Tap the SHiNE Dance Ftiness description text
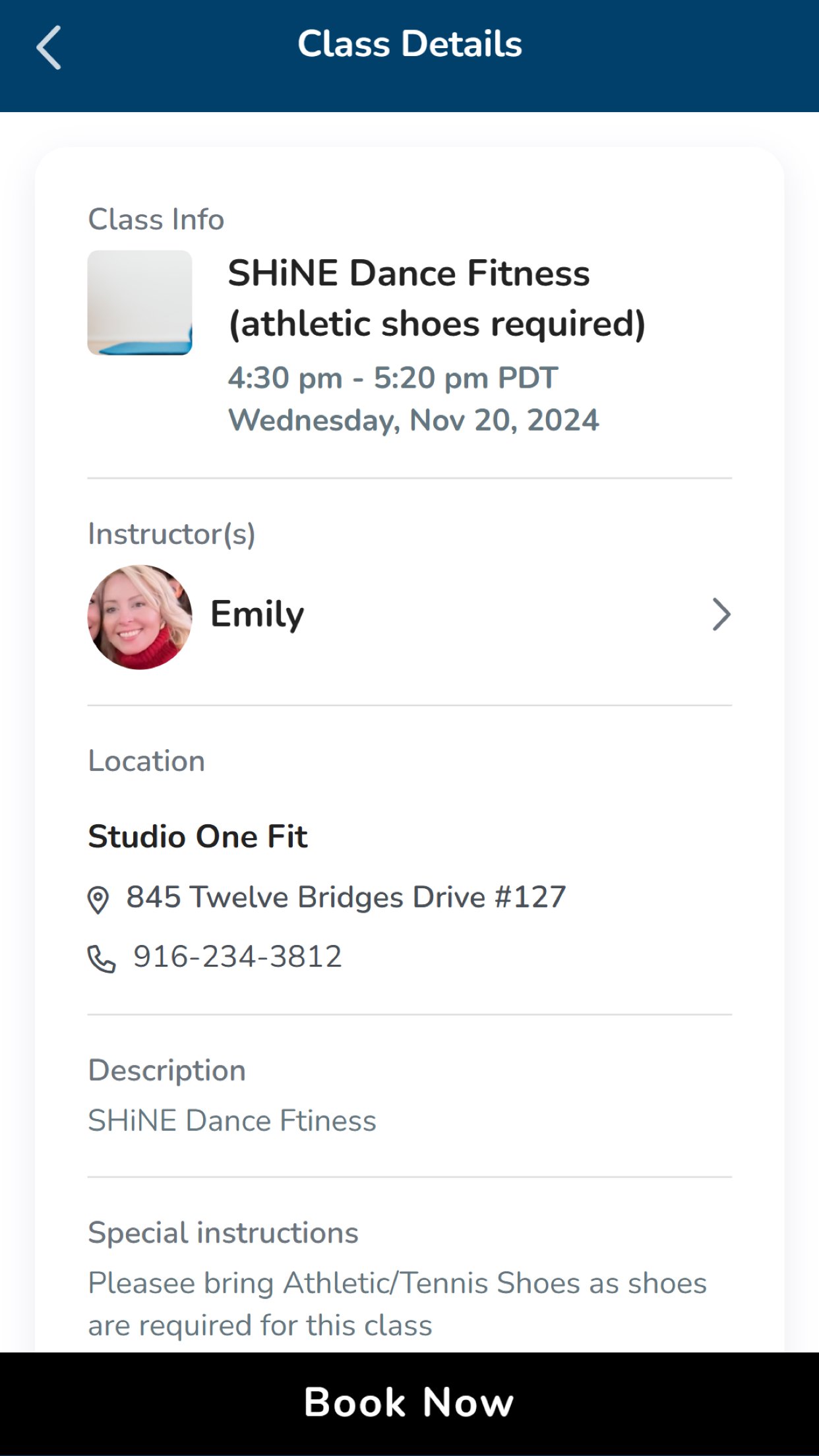This screenshot has height=1456, width=819. (x=232, y=1121)
